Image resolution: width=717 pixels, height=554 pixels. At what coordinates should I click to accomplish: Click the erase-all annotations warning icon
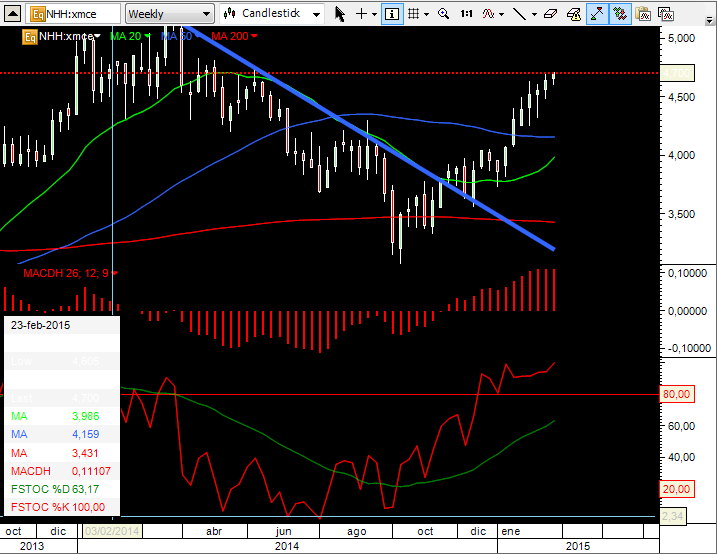[x=573, y=14]
